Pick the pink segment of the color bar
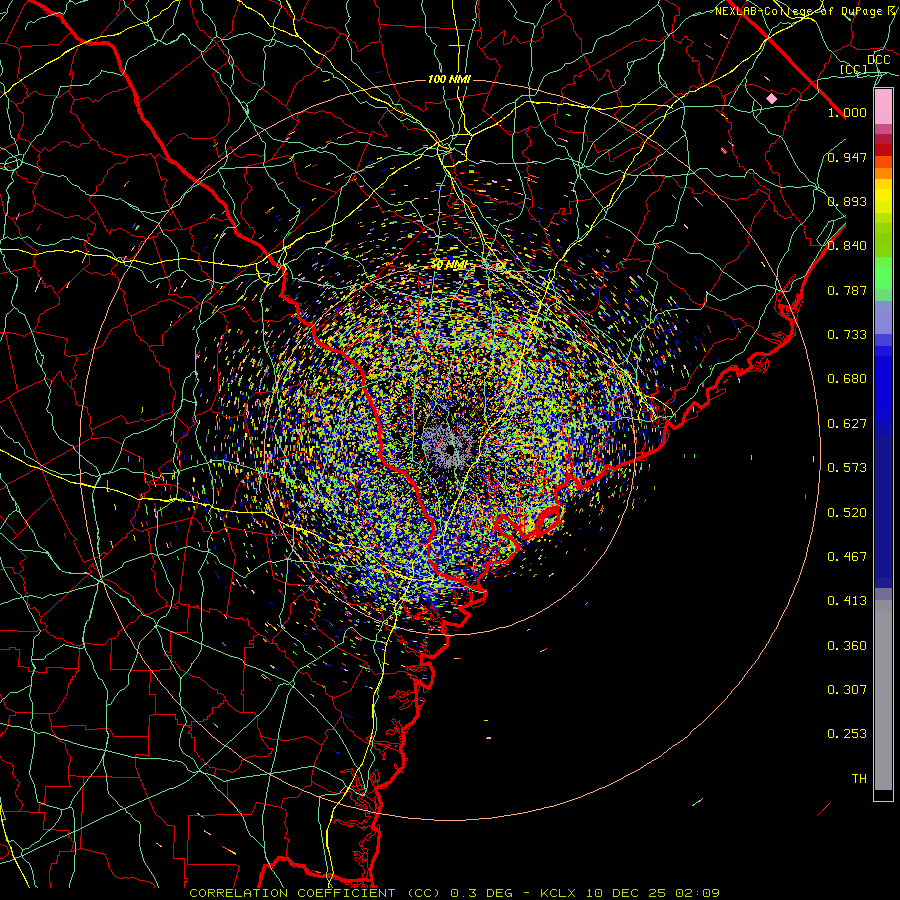This screenshot has height=900, width=900. 883,107
